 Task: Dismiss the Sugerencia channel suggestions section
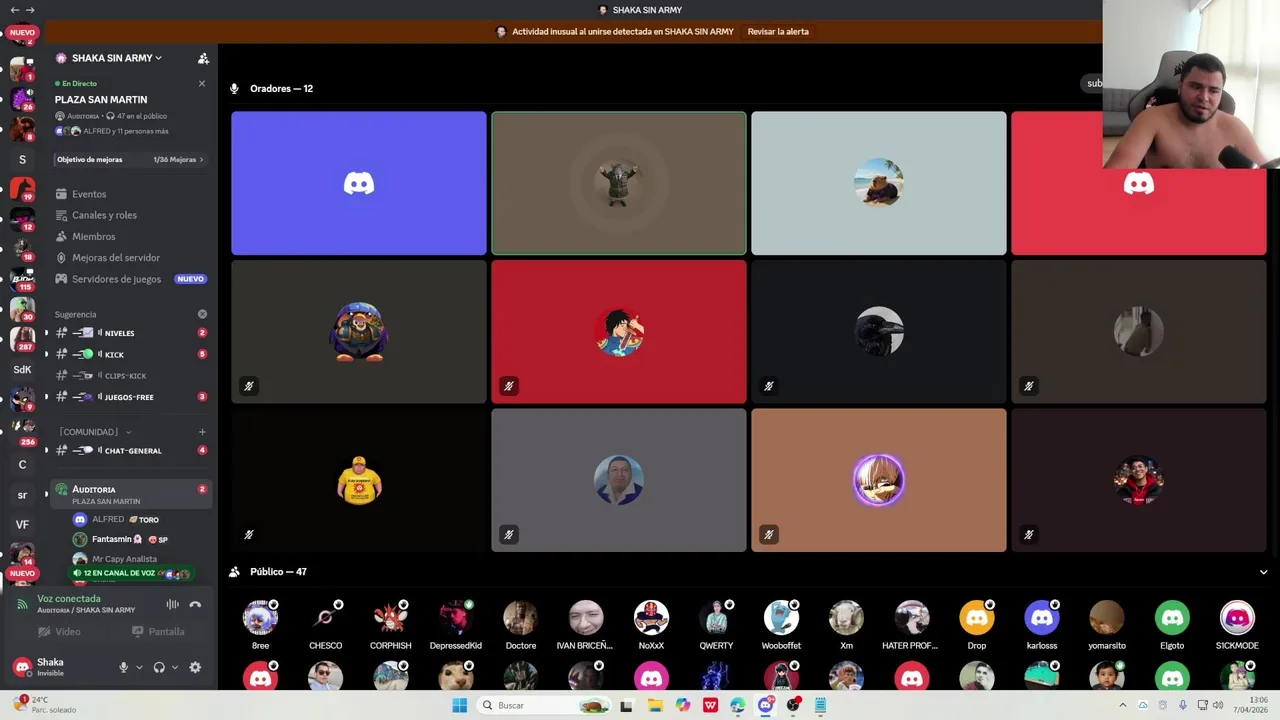(202, 314)
